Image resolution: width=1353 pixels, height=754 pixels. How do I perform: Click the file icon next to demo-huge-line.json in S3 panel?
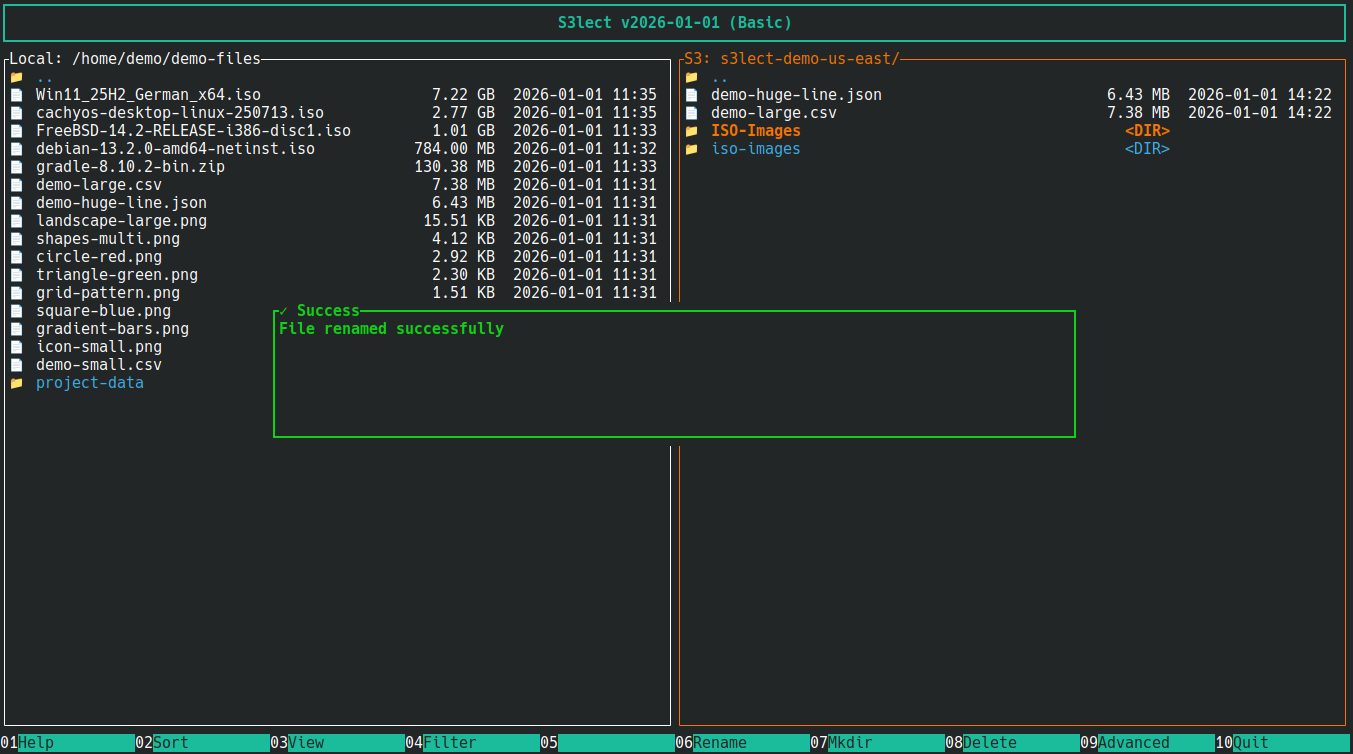692,94
